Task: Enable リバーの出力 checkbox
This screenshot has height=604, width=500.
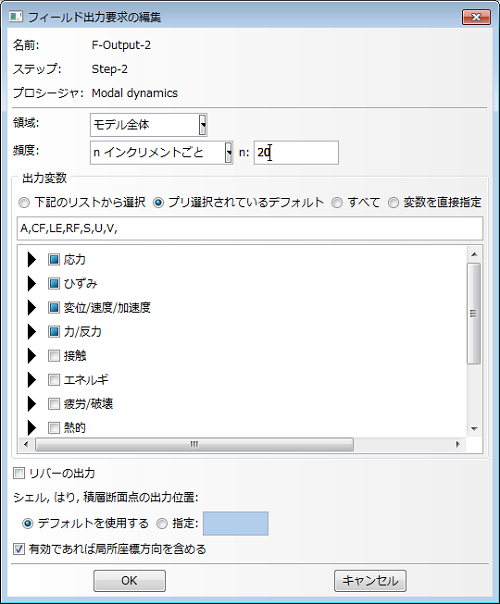Action: (19, 473)
